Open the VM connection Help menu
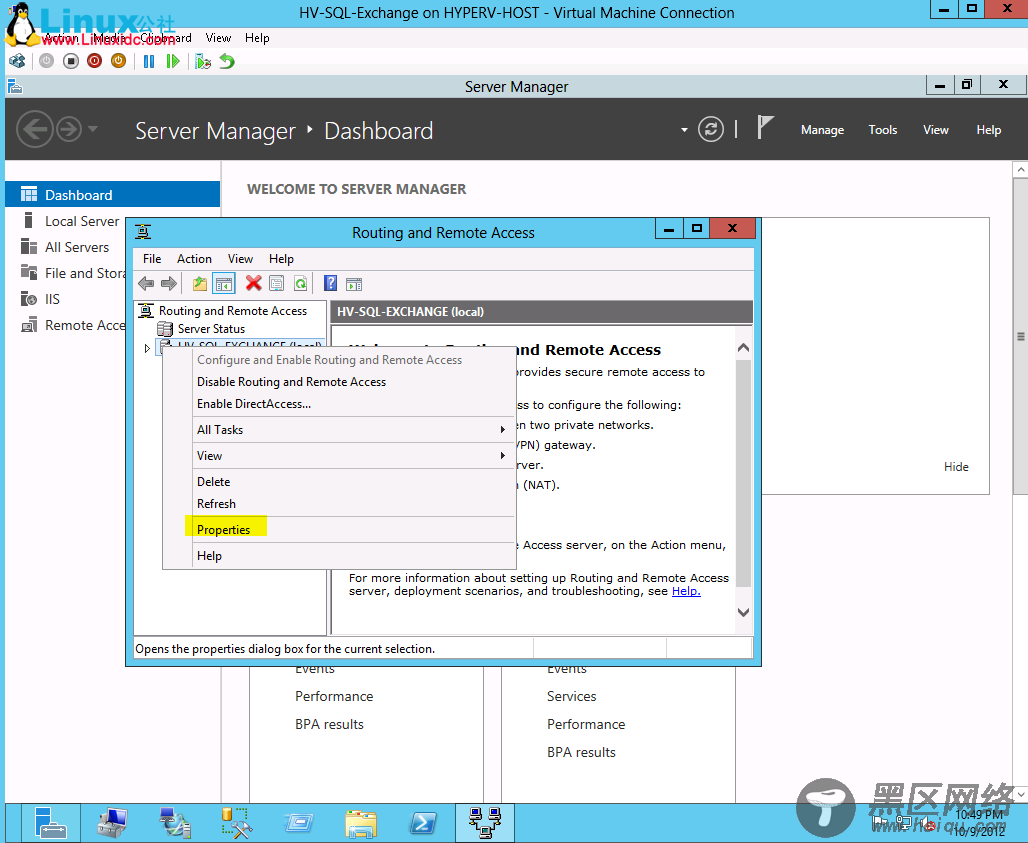 257,38
